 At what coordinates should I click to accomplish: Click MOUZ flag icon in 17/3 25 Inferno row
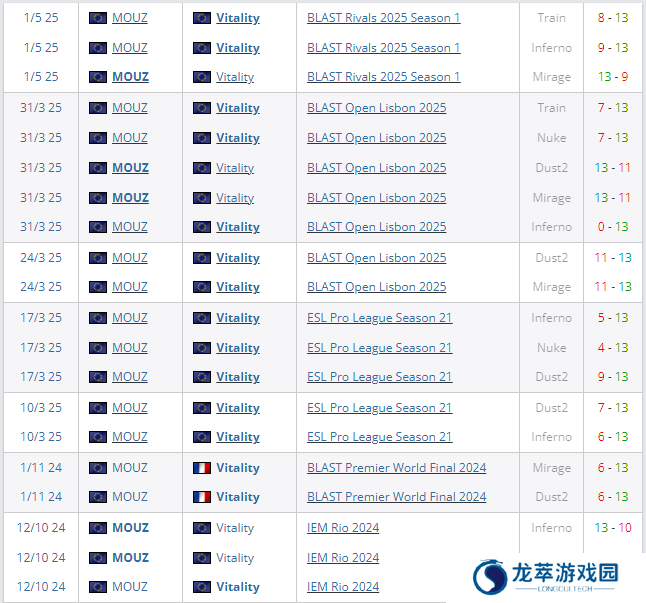(x=98, y=318)
